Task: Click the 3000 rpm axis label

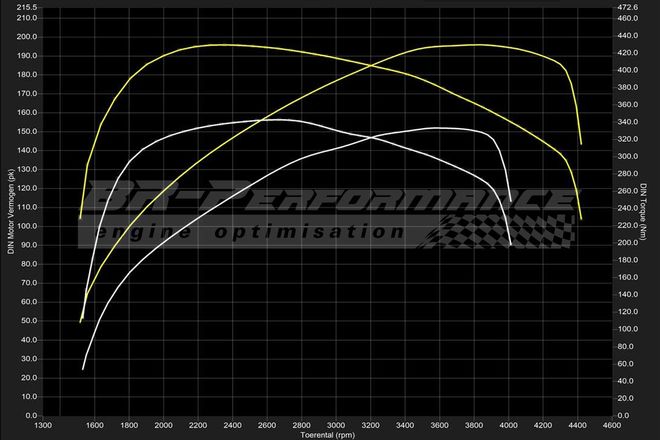Action: point(336,426)
